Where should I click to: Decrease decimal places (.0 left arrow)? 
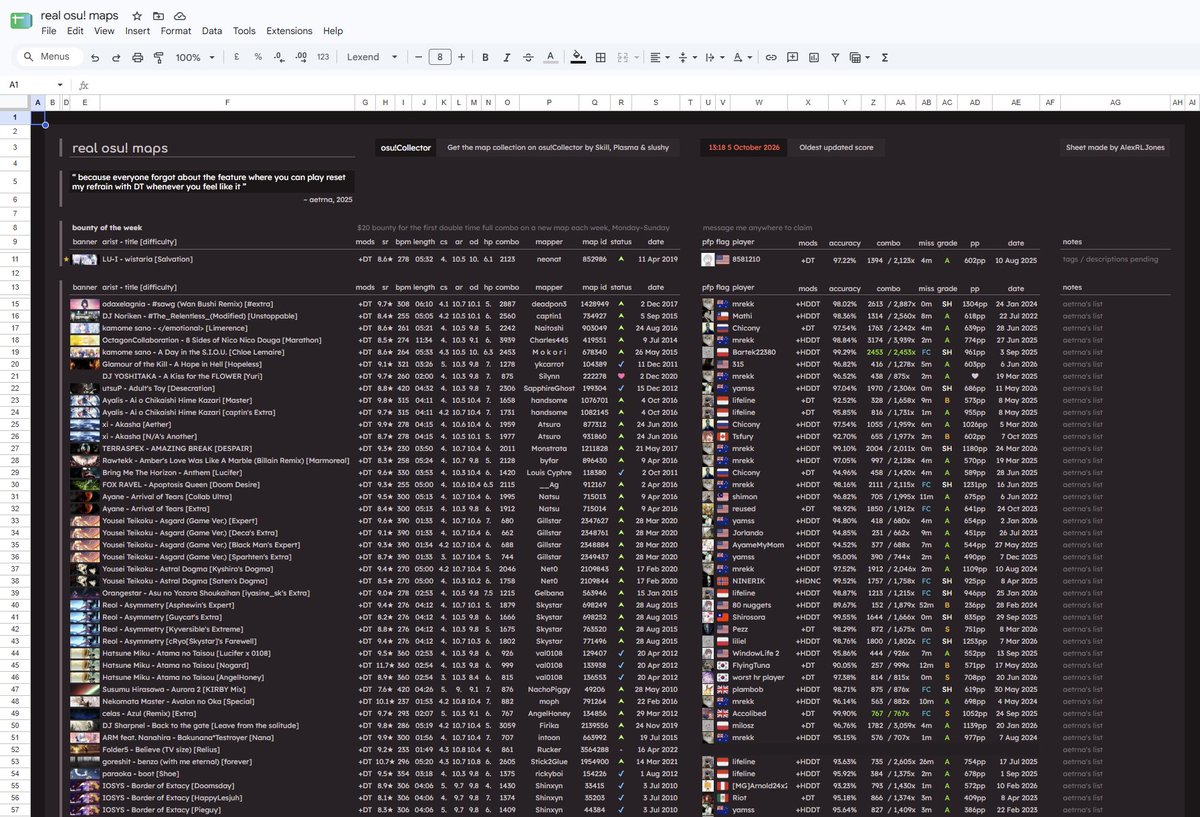(279, 58)
